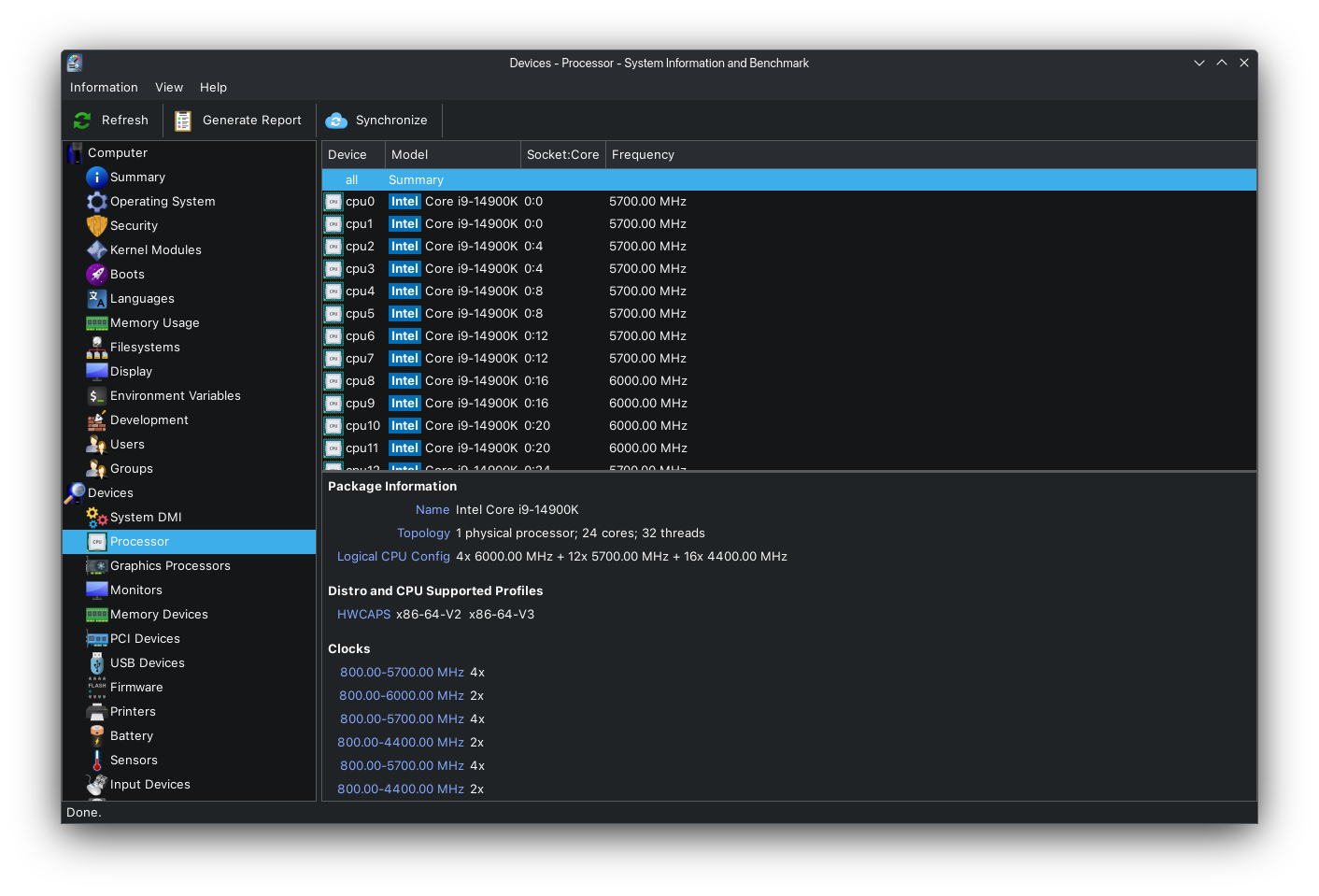Viewport: 1319px width, 896px height.
Task: Click the '800.00-6000.00 MHz' clock entry
Action: (x=402, y=696)
